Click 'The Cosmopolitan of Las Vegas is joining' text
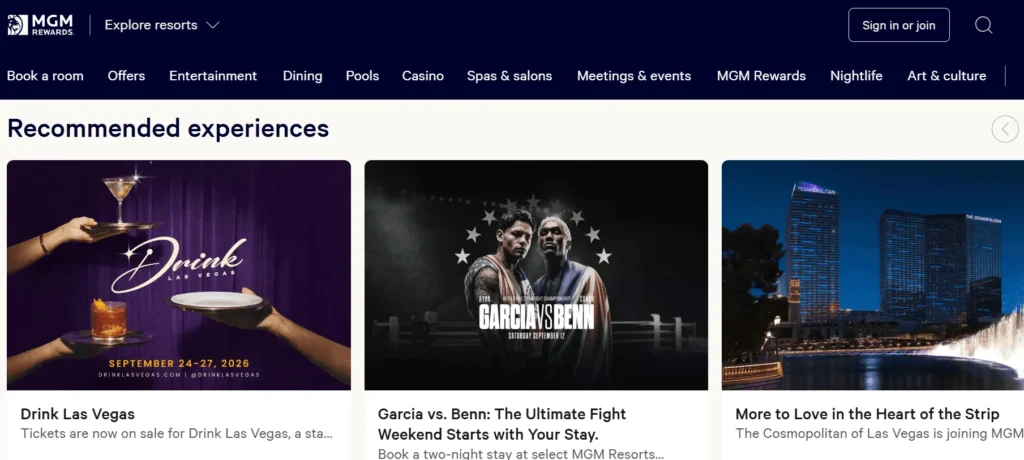Viewport: 1024px width, 460px height. click(879, 433)
